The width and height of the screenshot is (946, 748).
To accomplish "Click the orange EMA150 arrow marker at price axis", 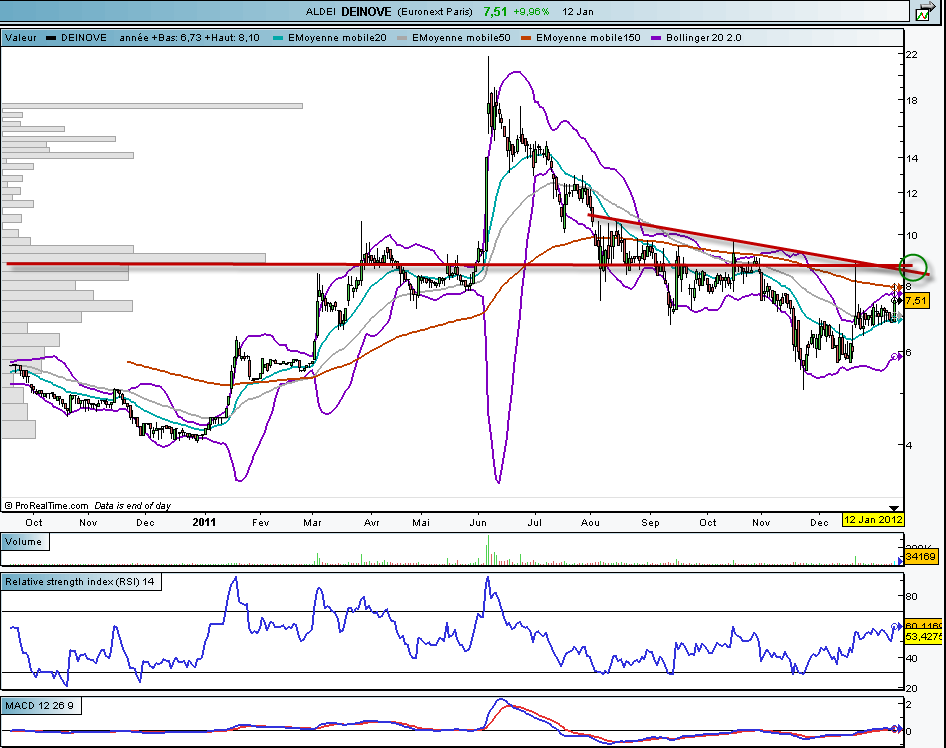I will point(897,288).
